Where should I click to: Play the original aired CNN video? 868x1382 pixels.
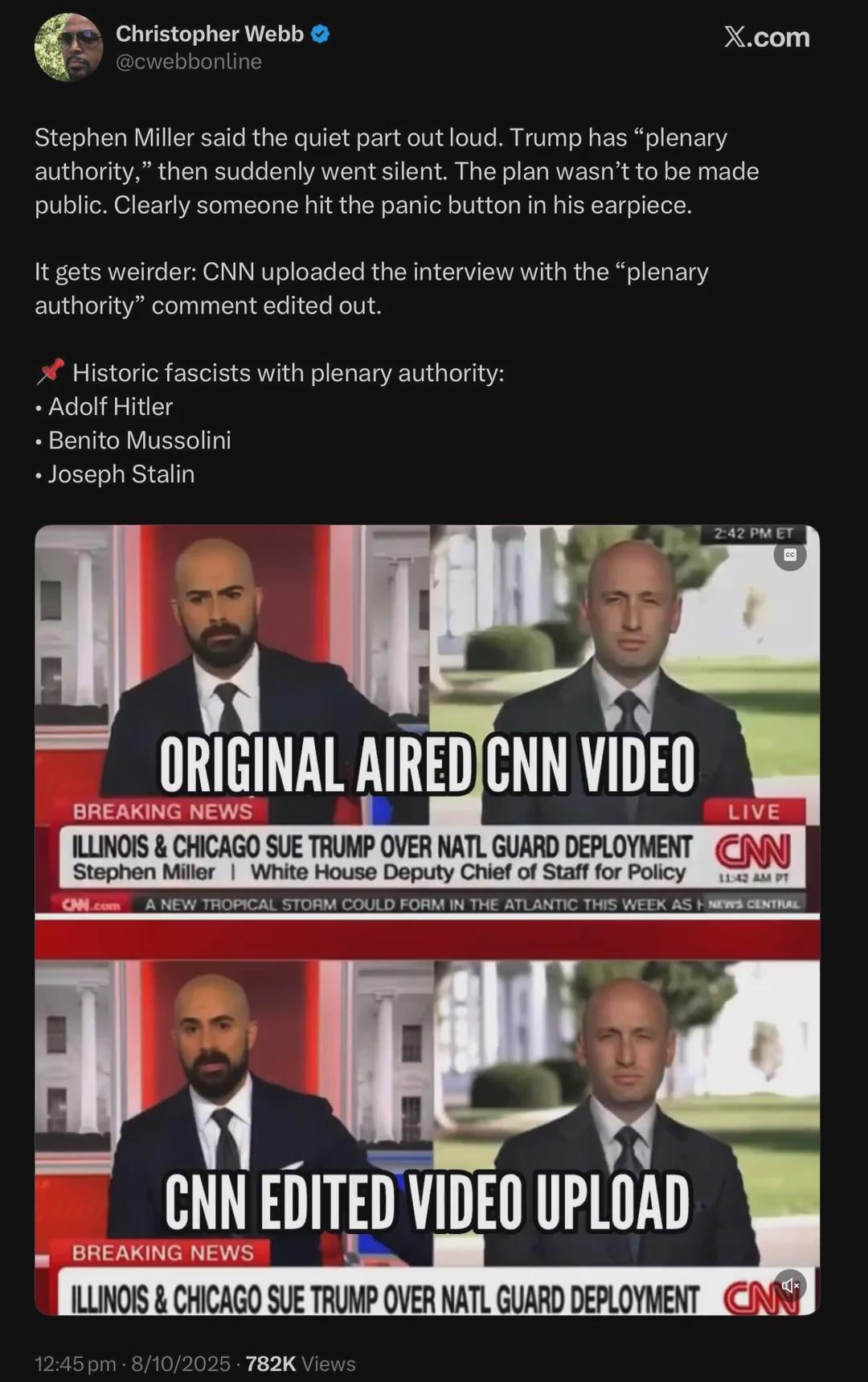(x=427, y=720)
